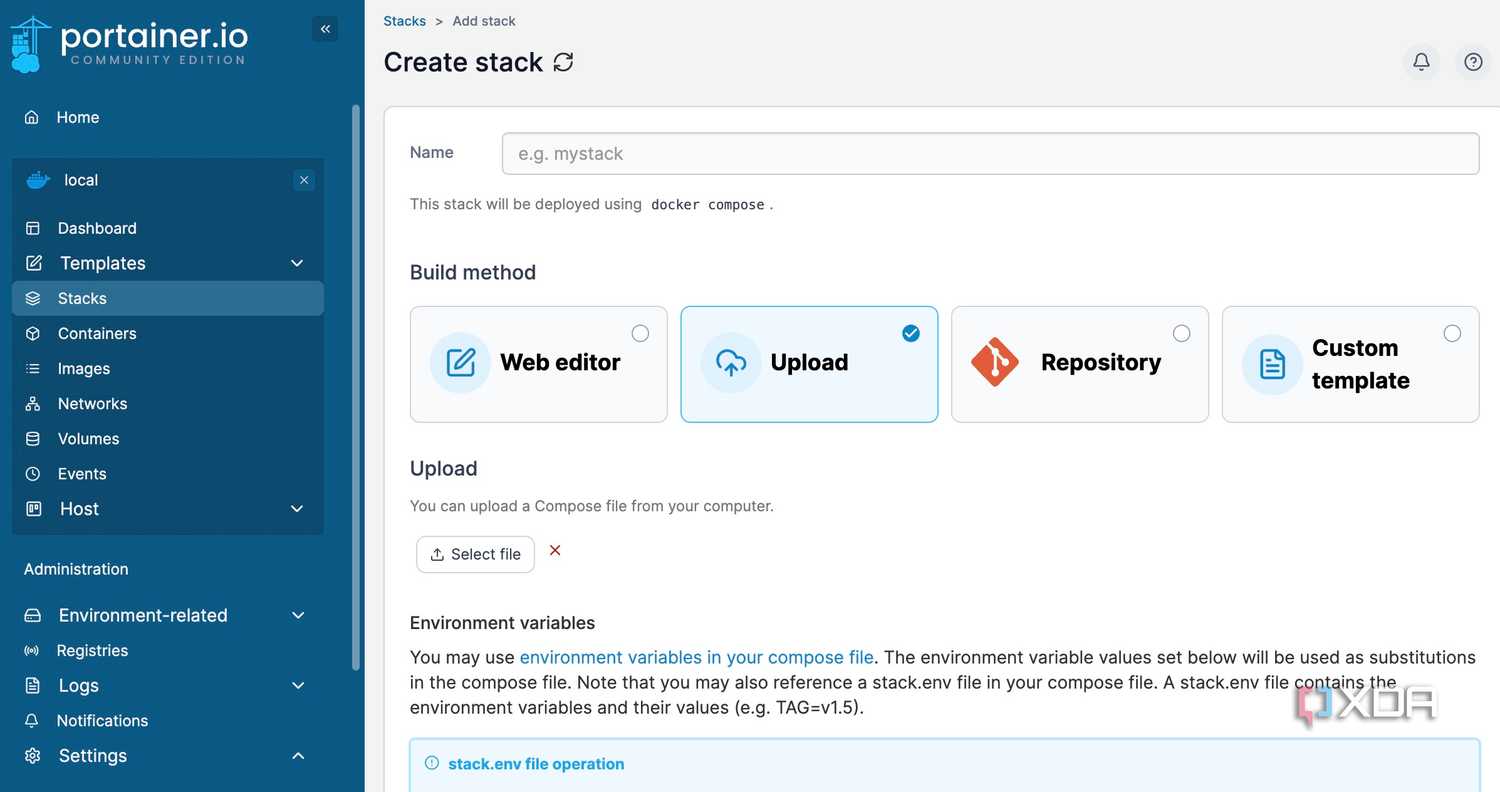Click the refresh icon beside Create stack
The image size is (1500, 792).
coord(564,62)
